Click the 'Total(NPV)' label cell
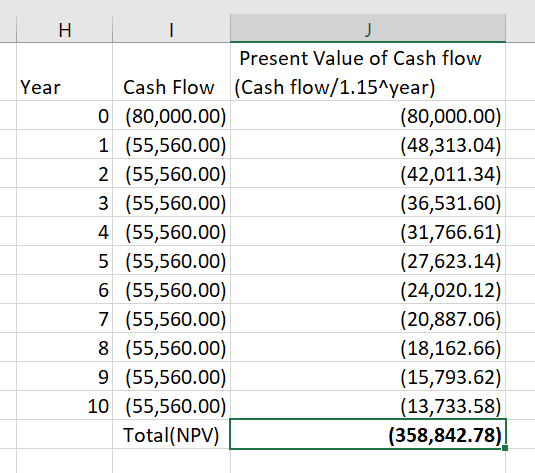The height and width of the screenshot is (473, 535). click(x=171, y=434)
